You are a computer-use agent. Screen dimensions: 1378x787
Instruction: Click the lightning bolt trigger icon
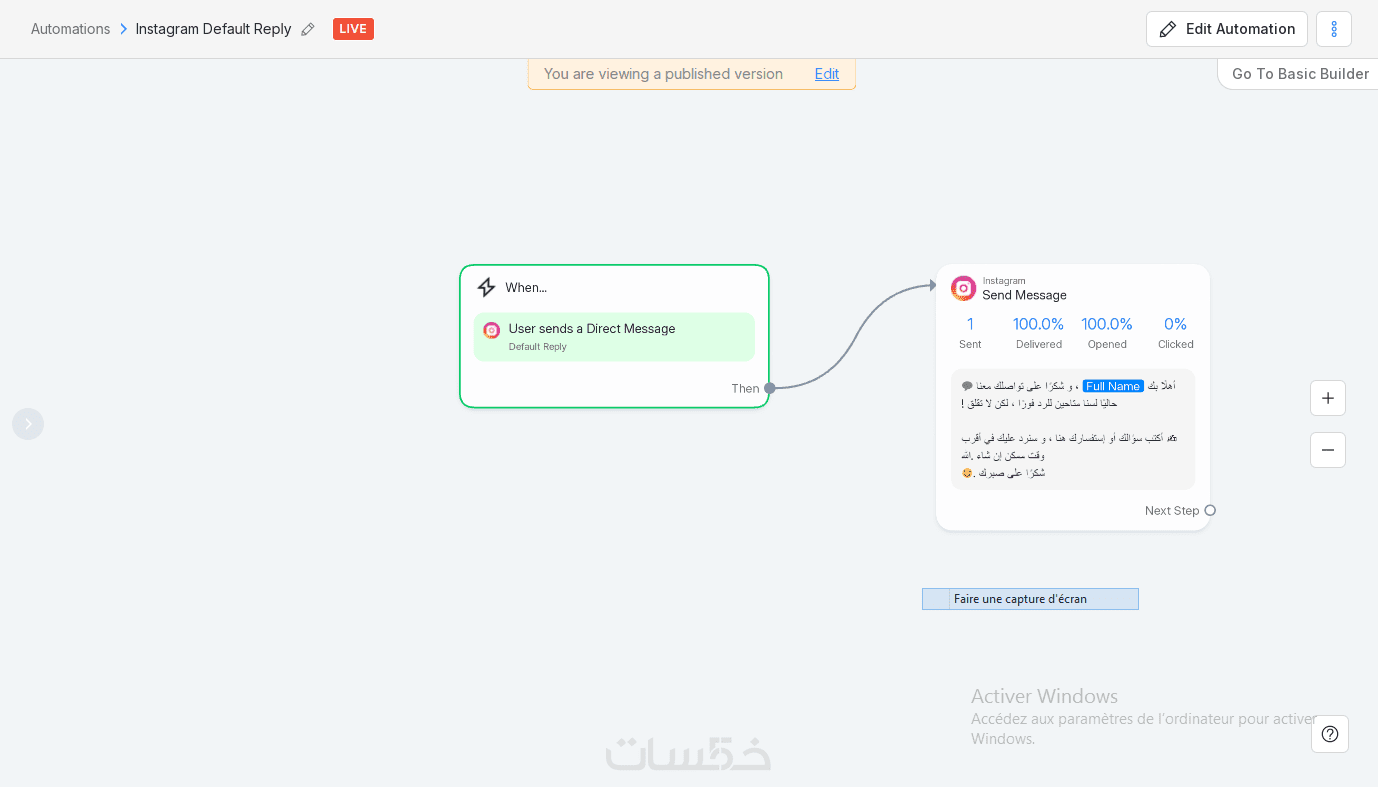pyautogui.click(x=486, y=288)
